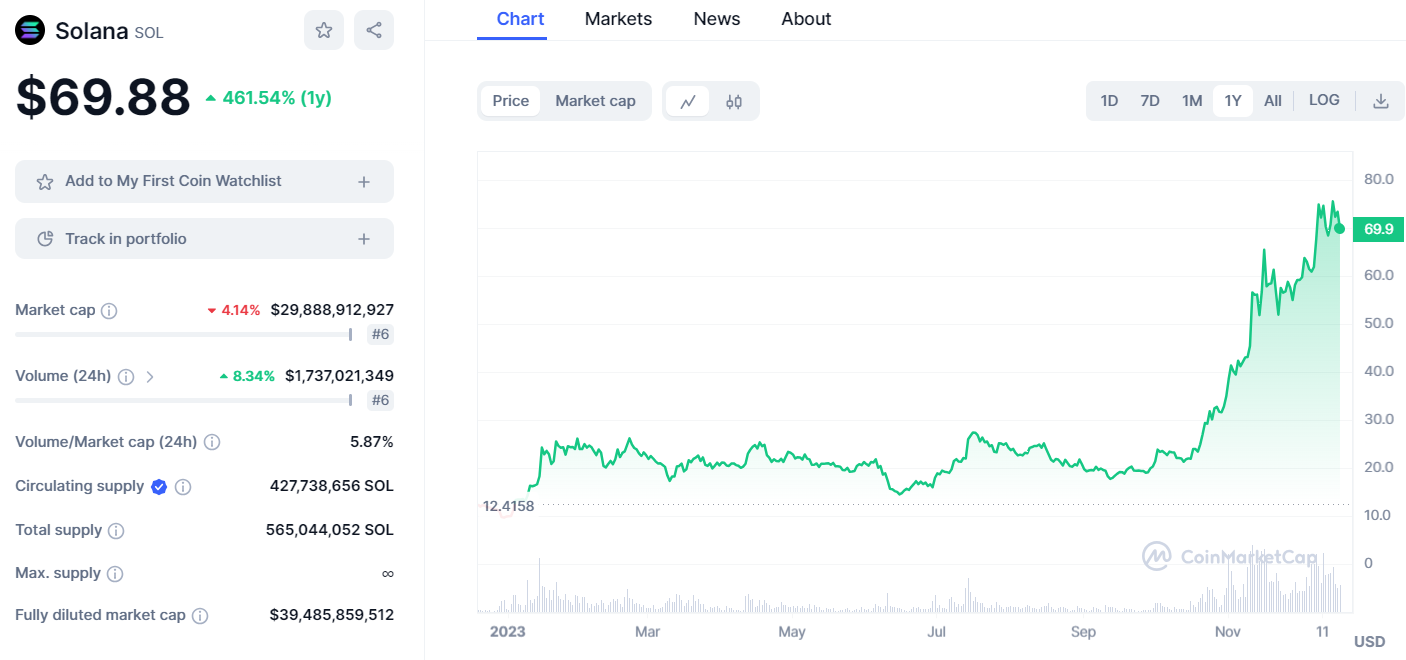Click the market cap rank slider bar
The width and height of the screenshot is (1406, 660).
pos(183,335)
